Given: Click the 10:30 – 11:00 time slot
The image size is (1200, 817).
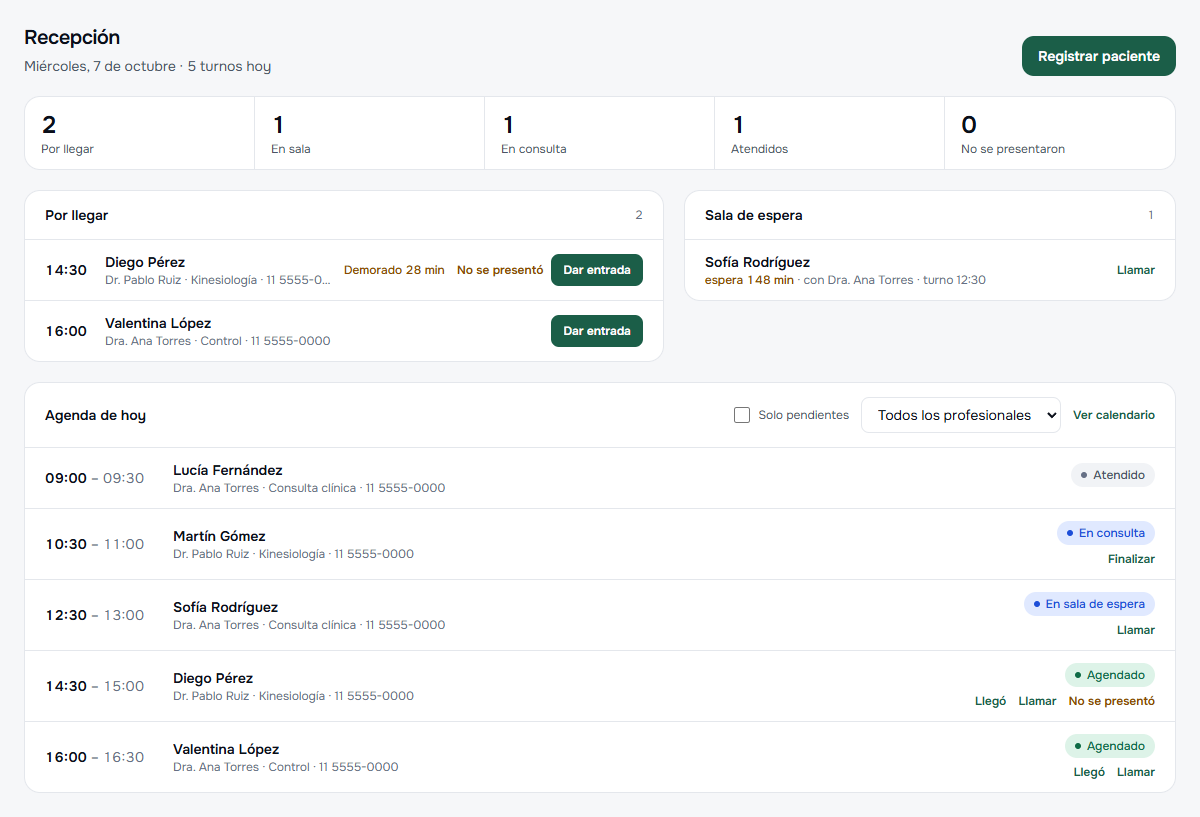Looking at the screenshot, I should (95, 544).
